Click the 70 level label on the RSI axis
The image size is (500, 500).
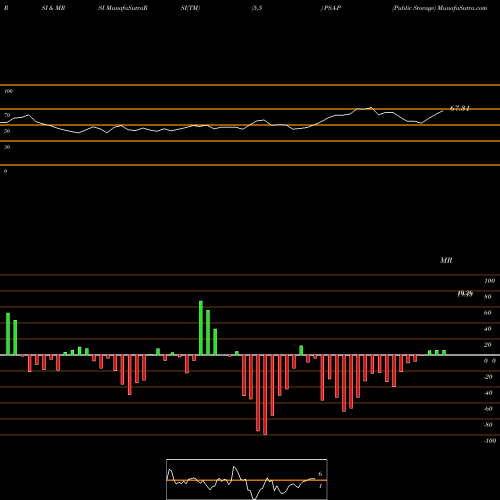[7, 115]
